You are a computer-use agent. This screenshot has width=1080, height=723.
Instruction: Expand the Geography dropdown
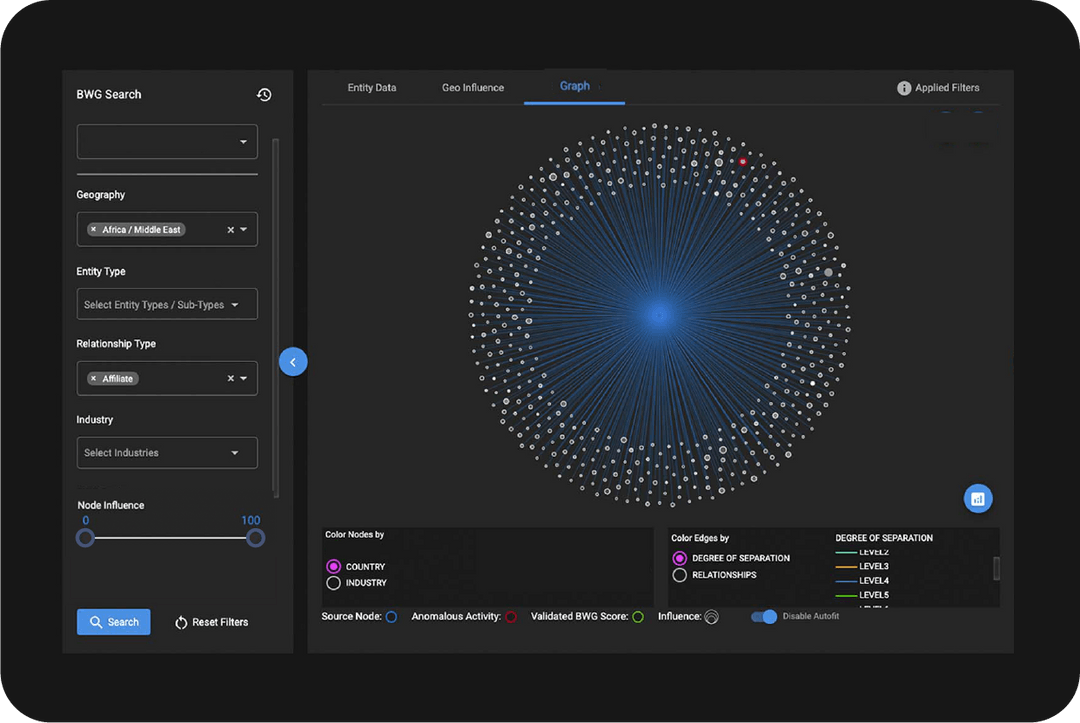point(245,229)
